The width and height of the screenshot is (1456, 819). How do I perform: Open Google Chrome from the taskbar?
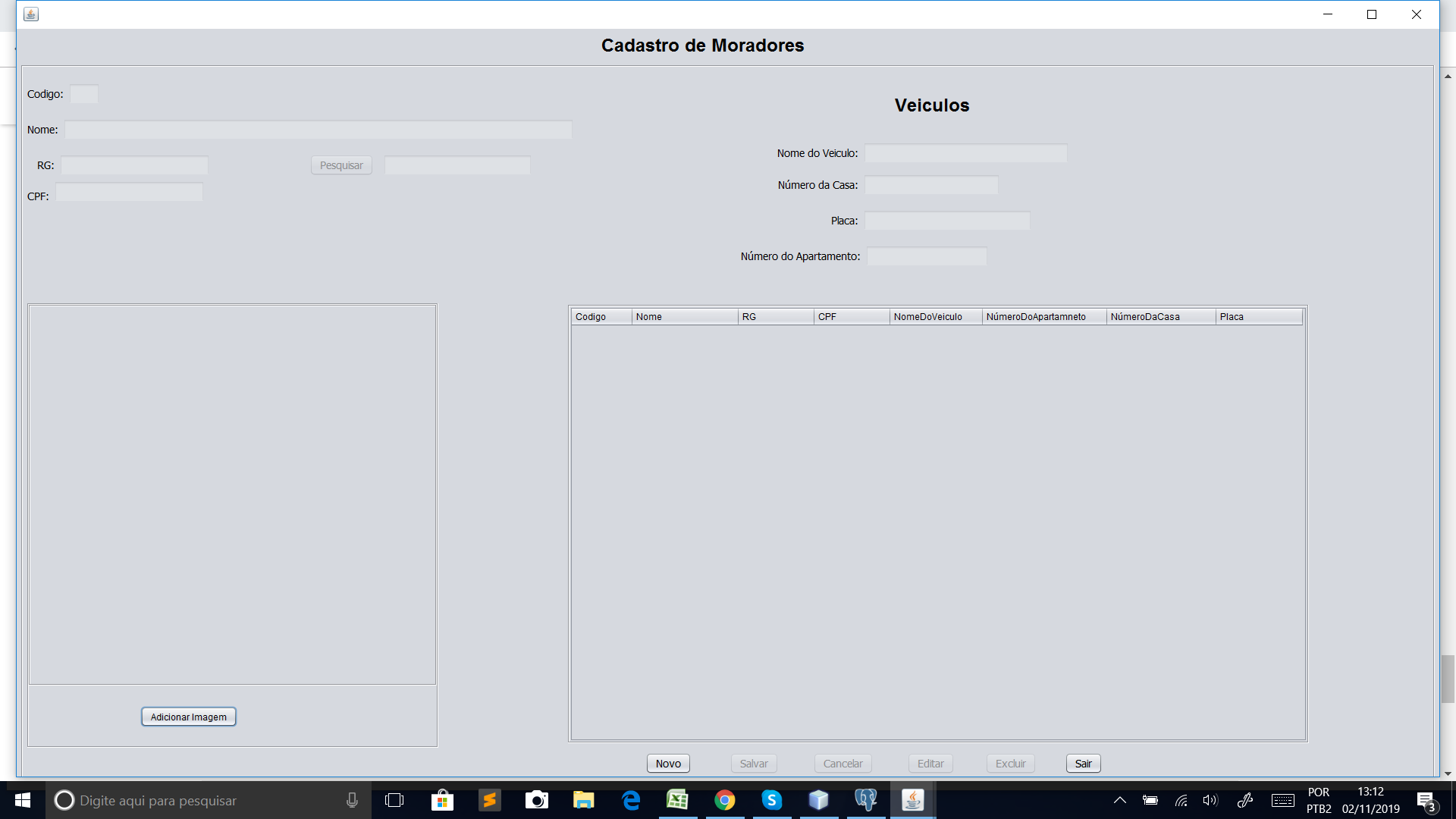[725, 801]
